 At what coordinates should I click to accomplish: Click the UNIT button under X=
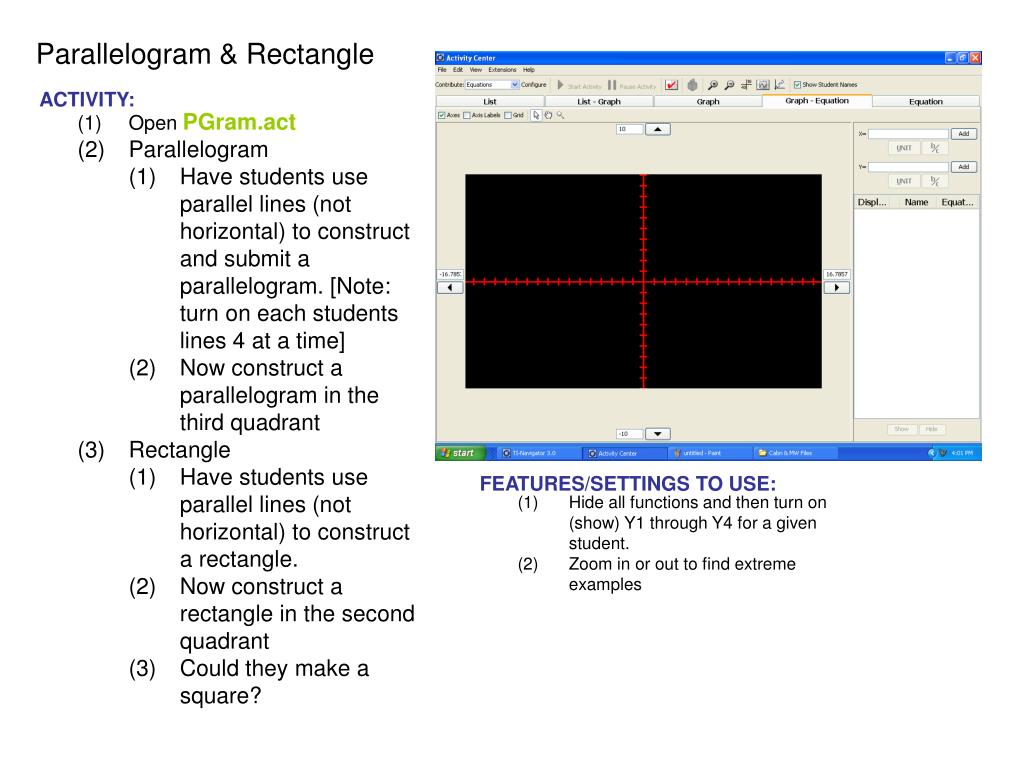pos(904,148)
